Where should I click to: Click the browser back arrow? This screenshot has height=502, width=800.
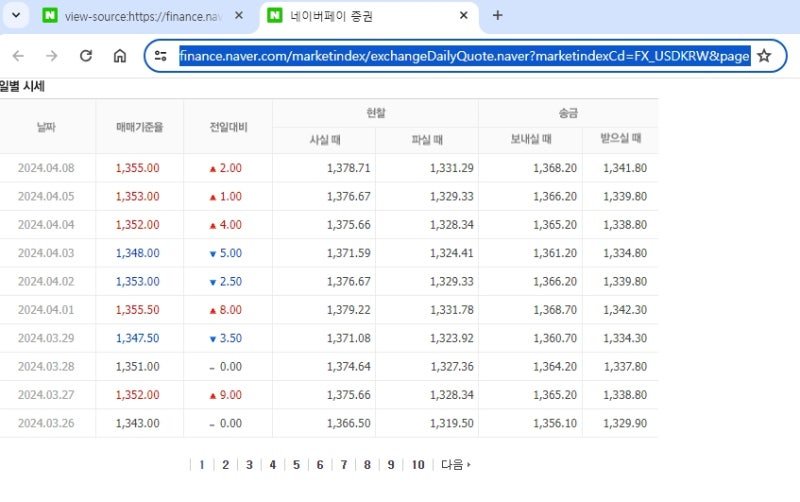18,56
